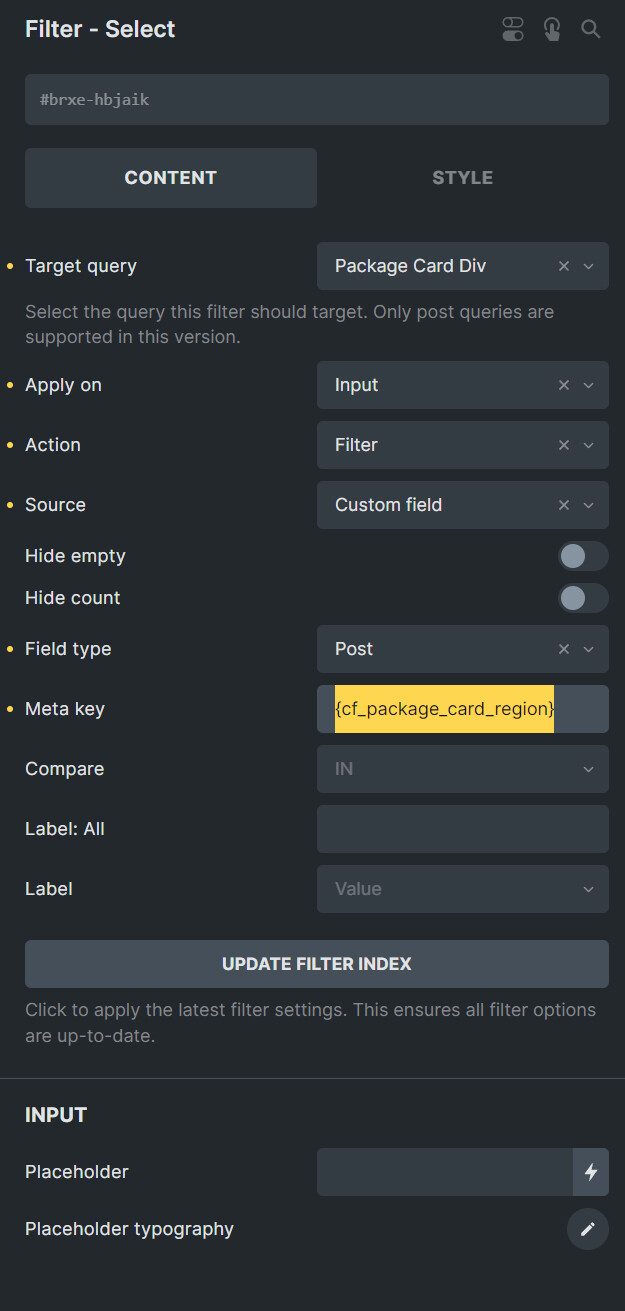Open the interactions pointer icon
625x1311 pixels.
pos(552,29)
